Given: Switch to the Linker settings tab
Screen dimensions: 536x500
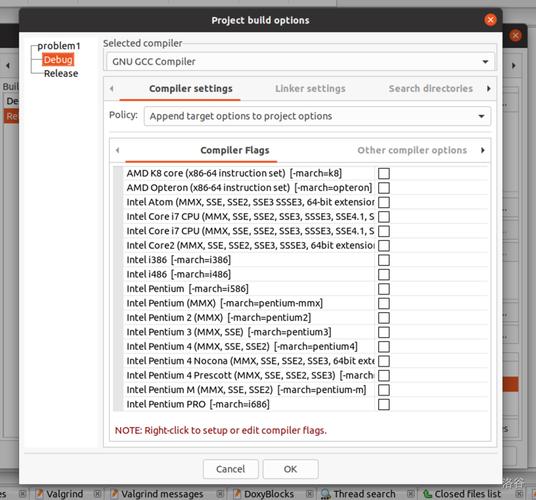Looking at the screenshot, I should coord(310,89).
